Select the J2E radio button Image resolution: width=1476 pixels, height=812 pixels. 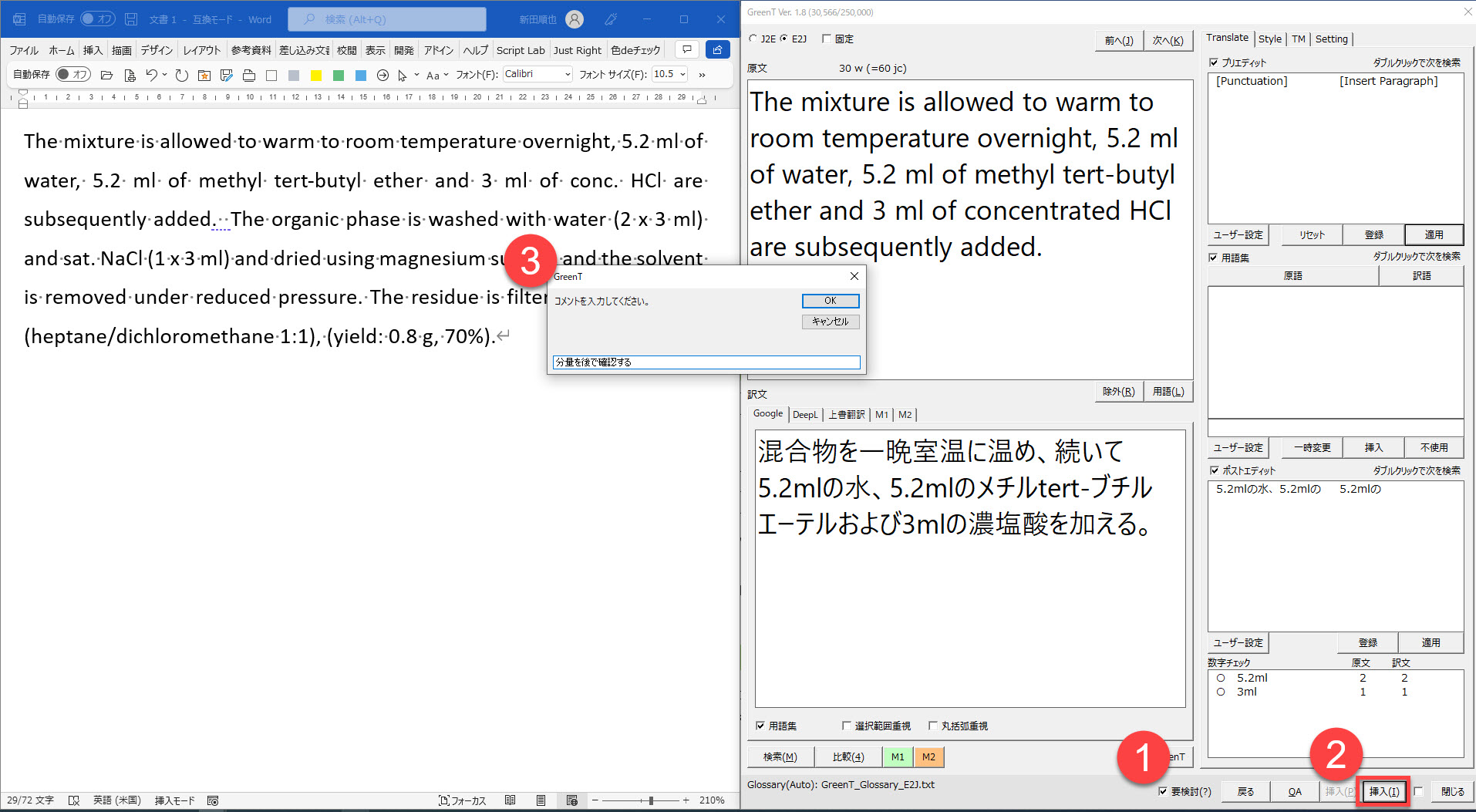(x=753, y=39)
